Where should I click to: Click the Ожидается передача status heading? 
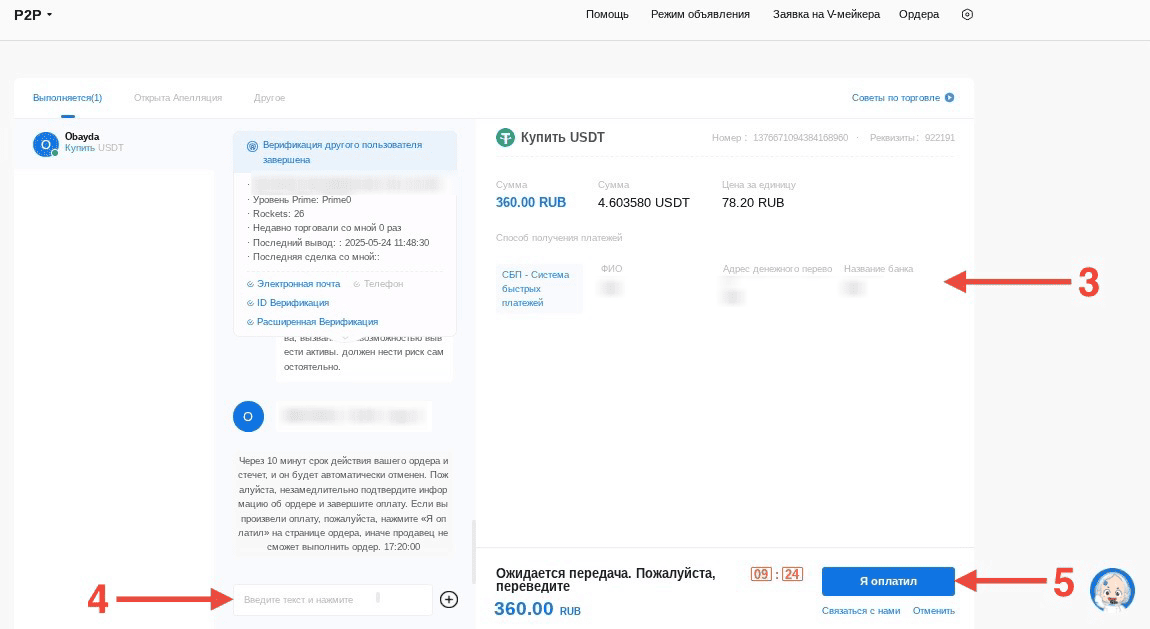(x=606, y=579)
